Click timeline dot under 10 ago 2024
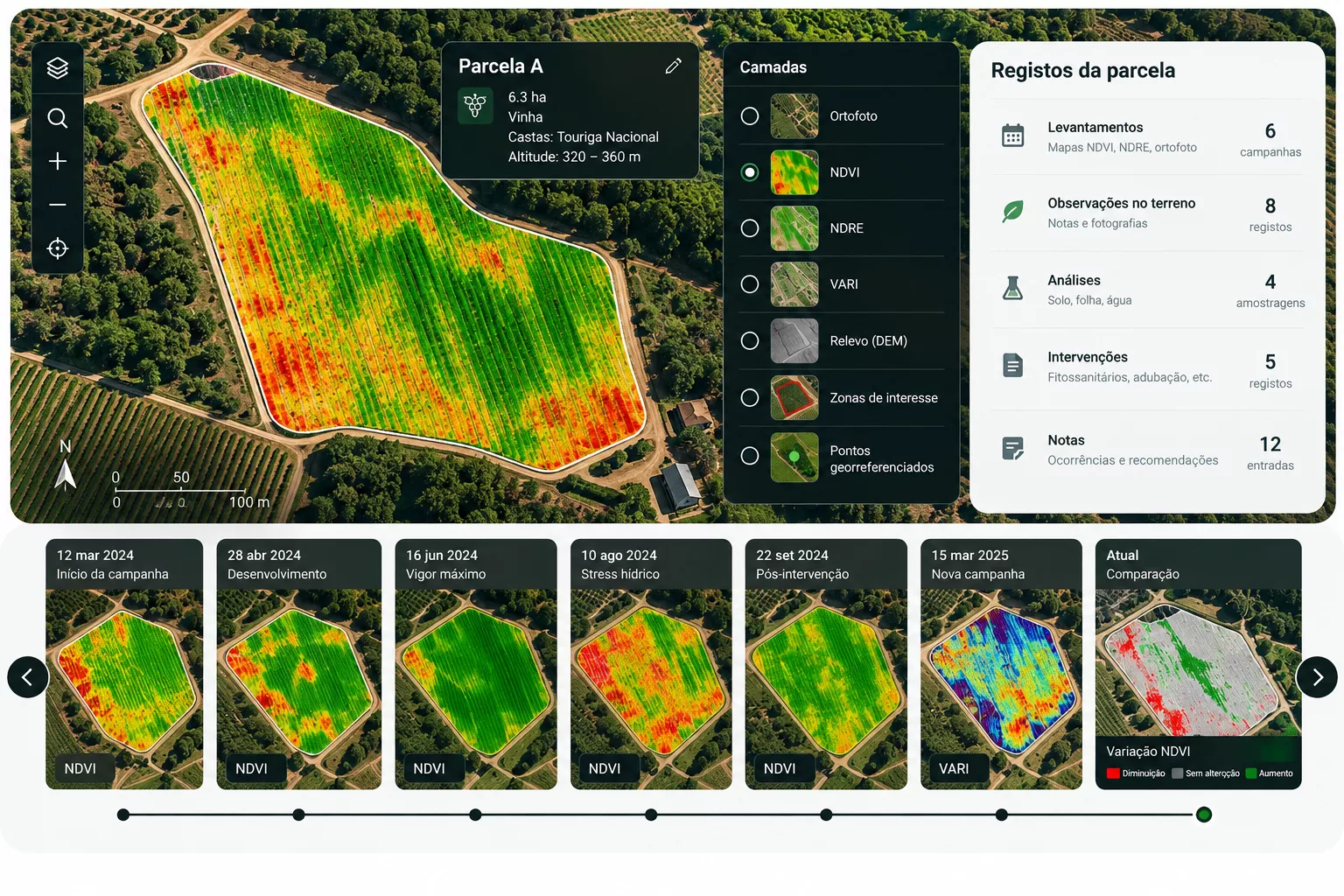The width and height of the screenshot is (1344, 896). pos(651,815)
